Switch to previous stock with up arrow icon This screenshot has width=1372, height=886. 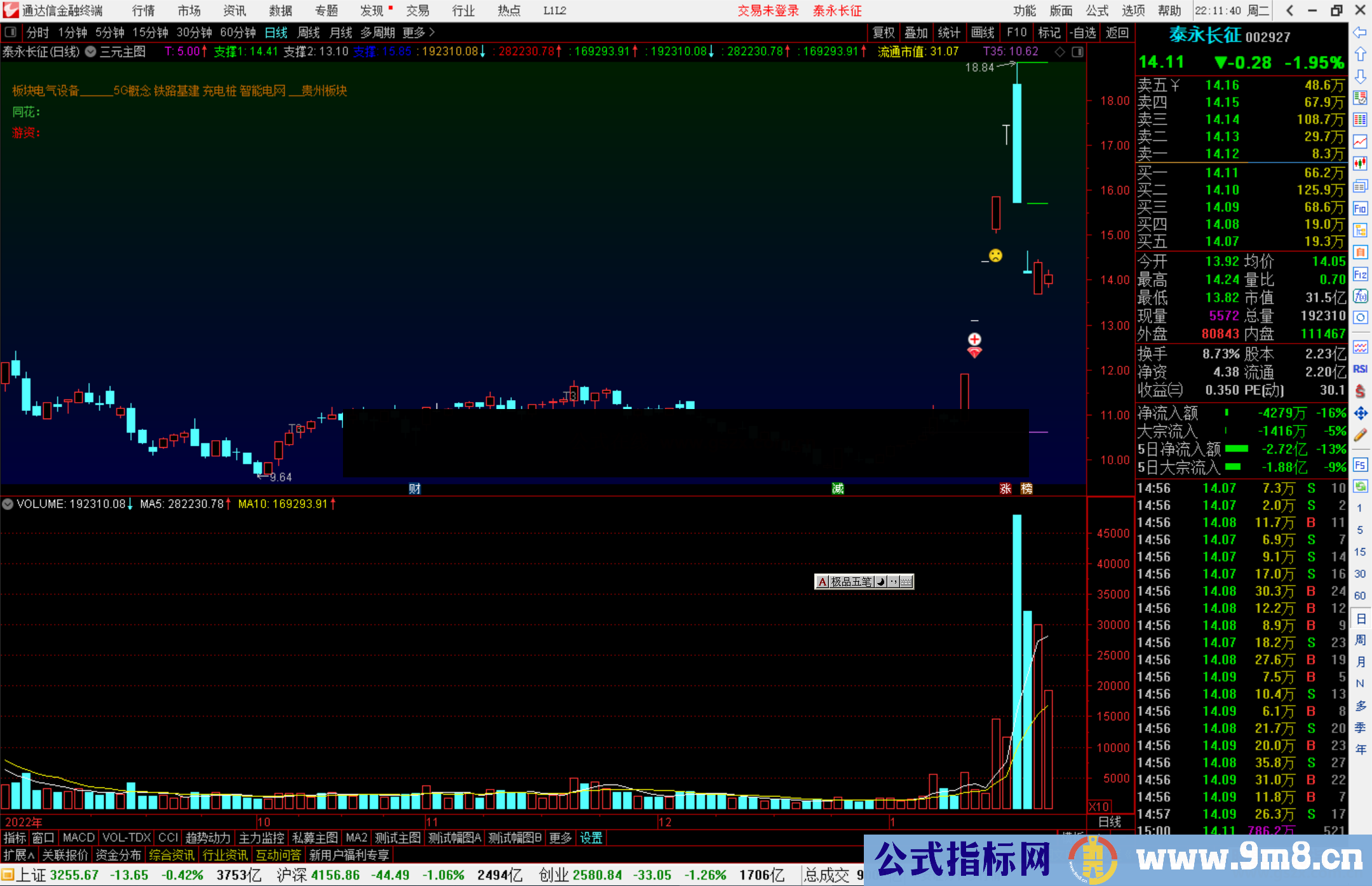point(1360,54)
